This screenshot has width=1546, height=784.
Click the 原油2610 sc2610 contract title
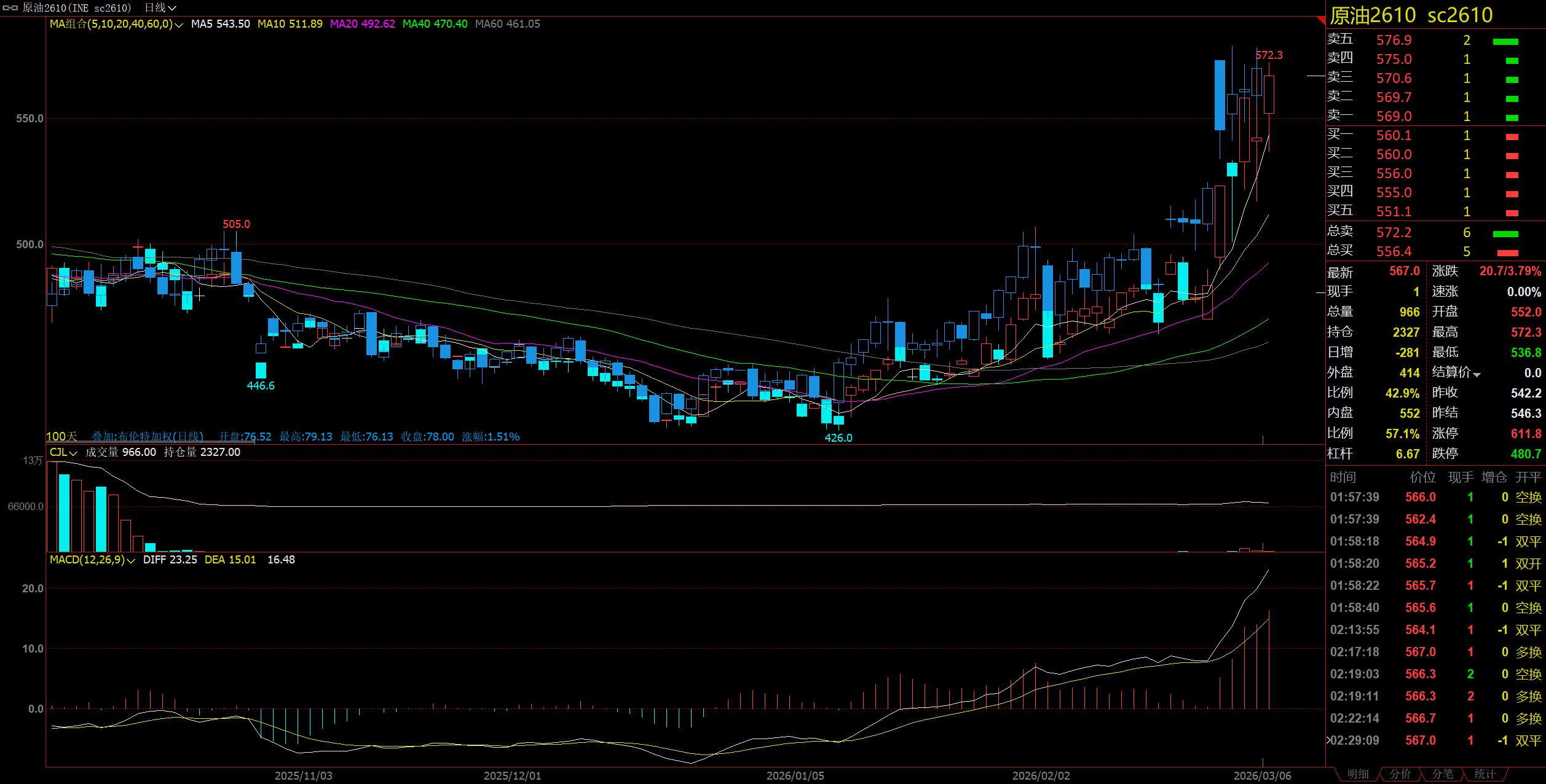point(1411,15)
